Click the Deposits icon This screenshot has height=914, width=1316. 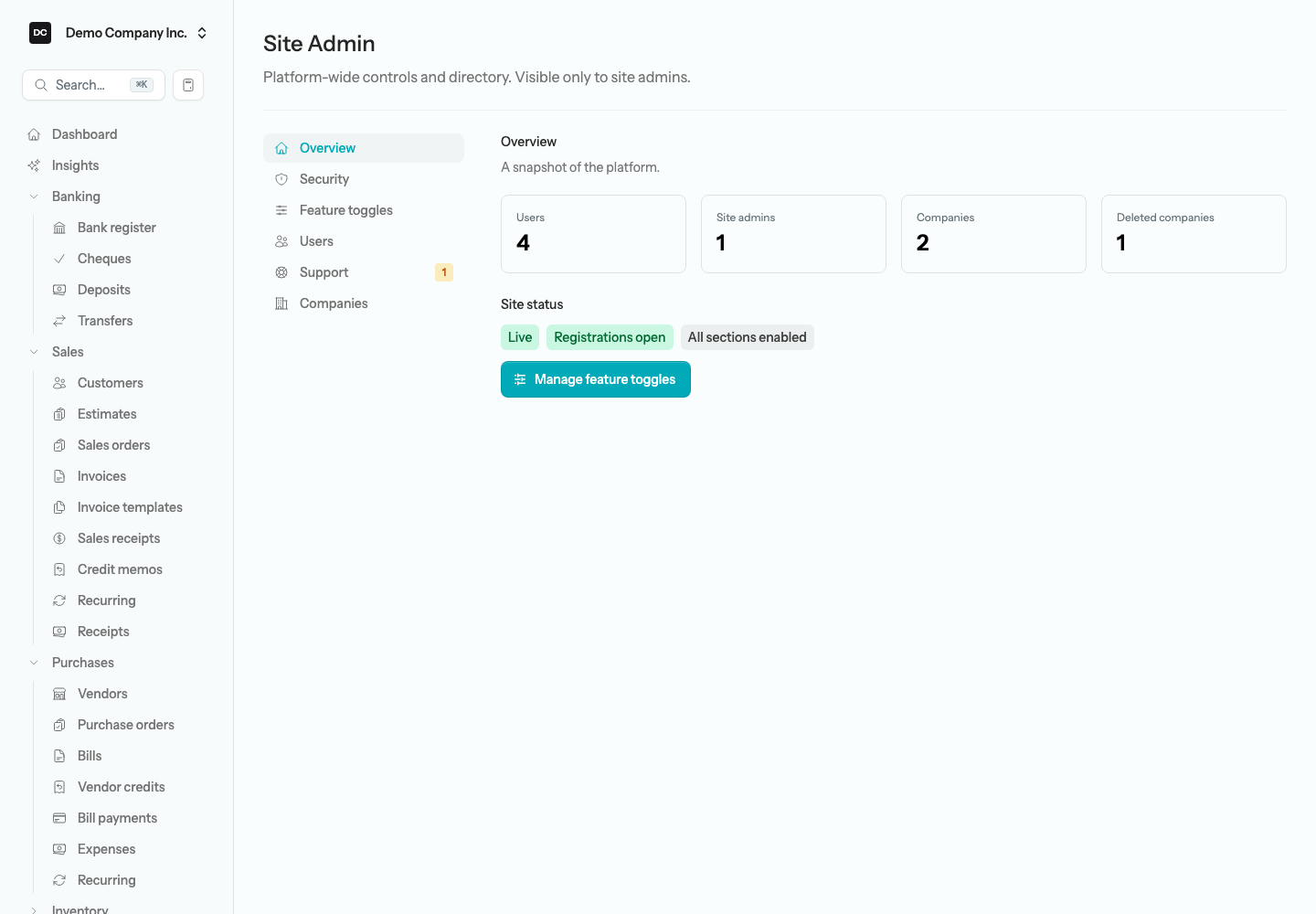59,290
